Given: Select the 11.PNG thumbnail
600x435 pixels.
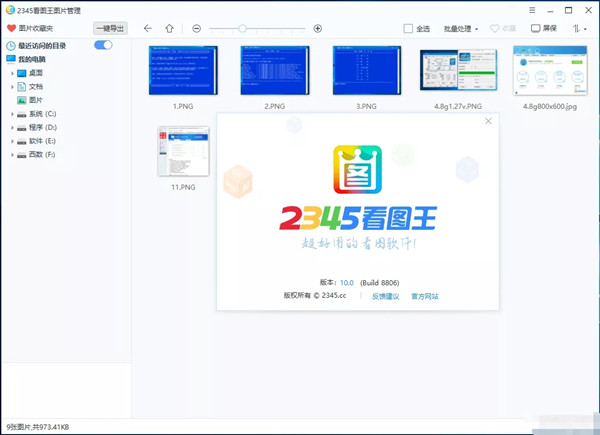Looking at the screenshot, I should (x=183, y=151).
